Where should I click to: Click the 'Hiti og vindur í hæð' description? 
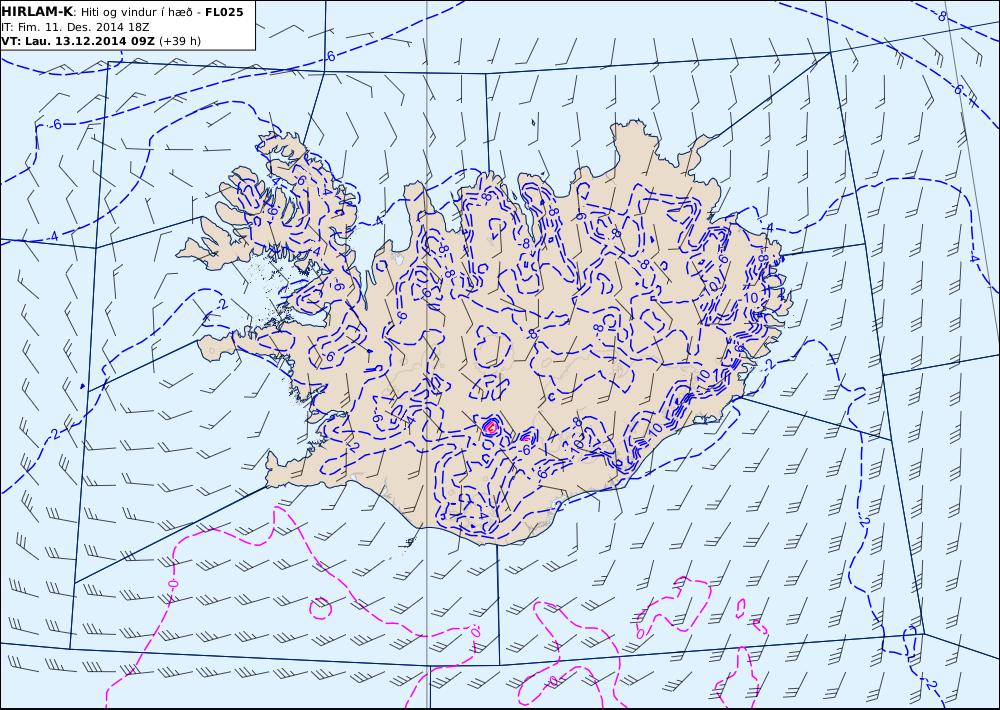point(136,13)
